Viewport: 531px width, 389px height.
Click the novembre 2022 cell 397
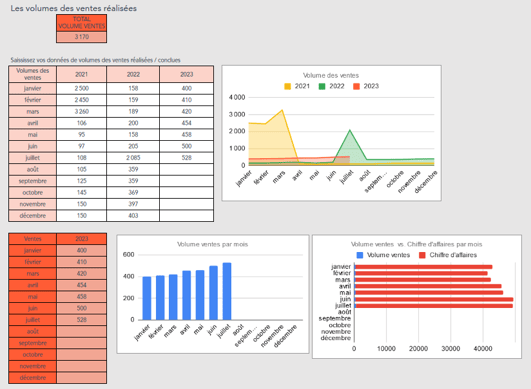coord(133,204)
